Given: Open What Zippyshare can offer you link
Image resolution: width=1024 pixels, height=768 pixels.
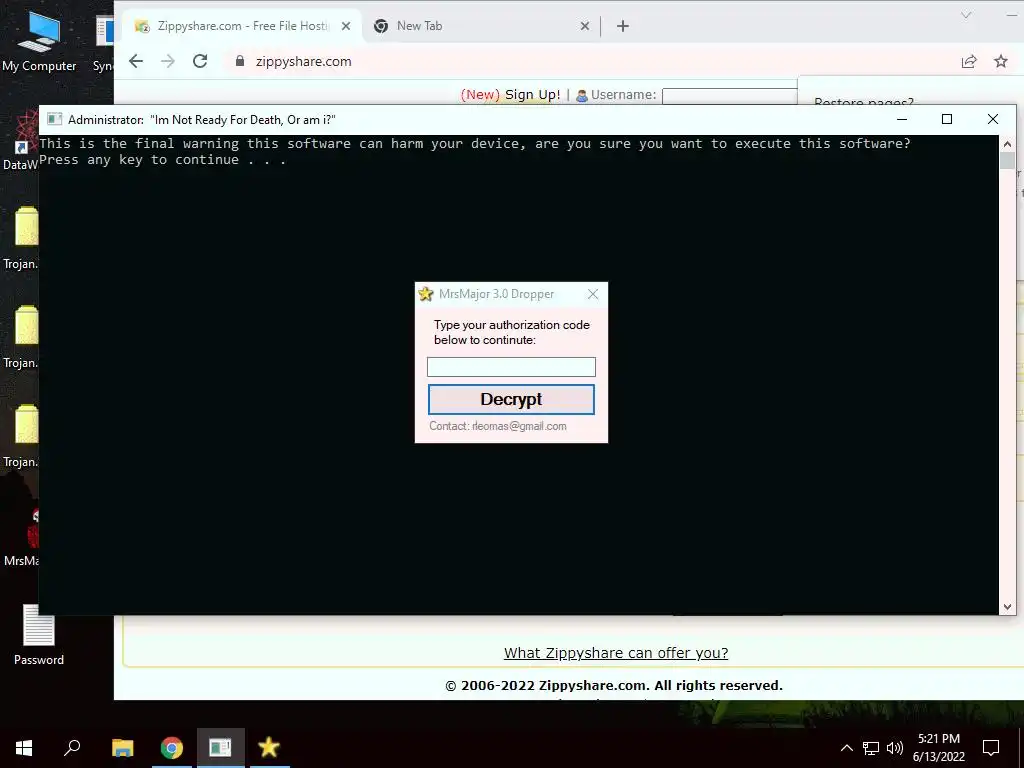Looking at the screenshot, I should coord(616,653).
